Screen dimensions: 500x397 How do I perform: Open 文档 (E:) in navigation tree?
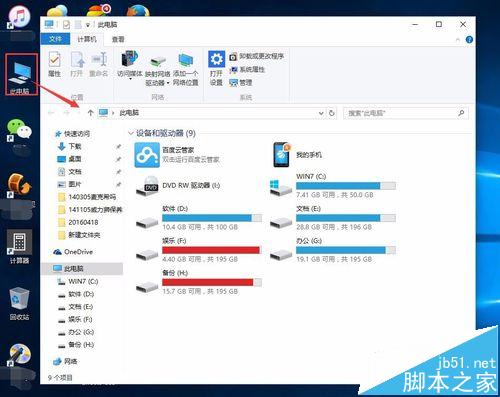click(x=75, y=307)
